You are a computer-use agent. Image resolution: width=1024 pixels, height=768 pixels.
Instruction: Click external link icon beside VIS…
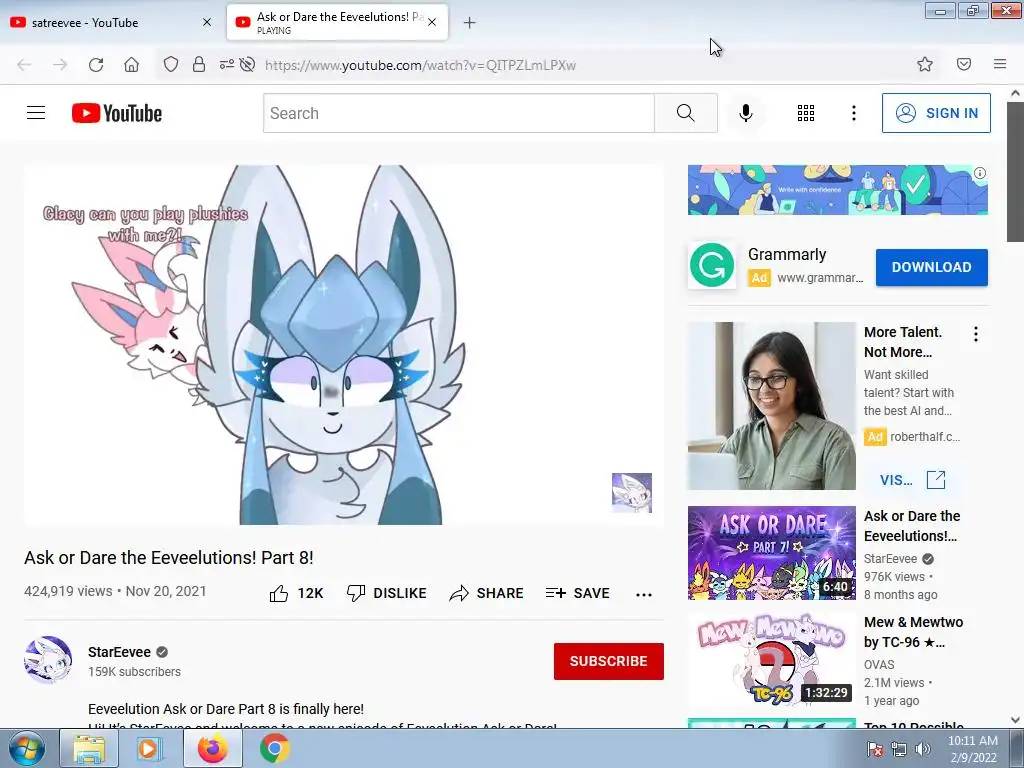click(936, 479)
